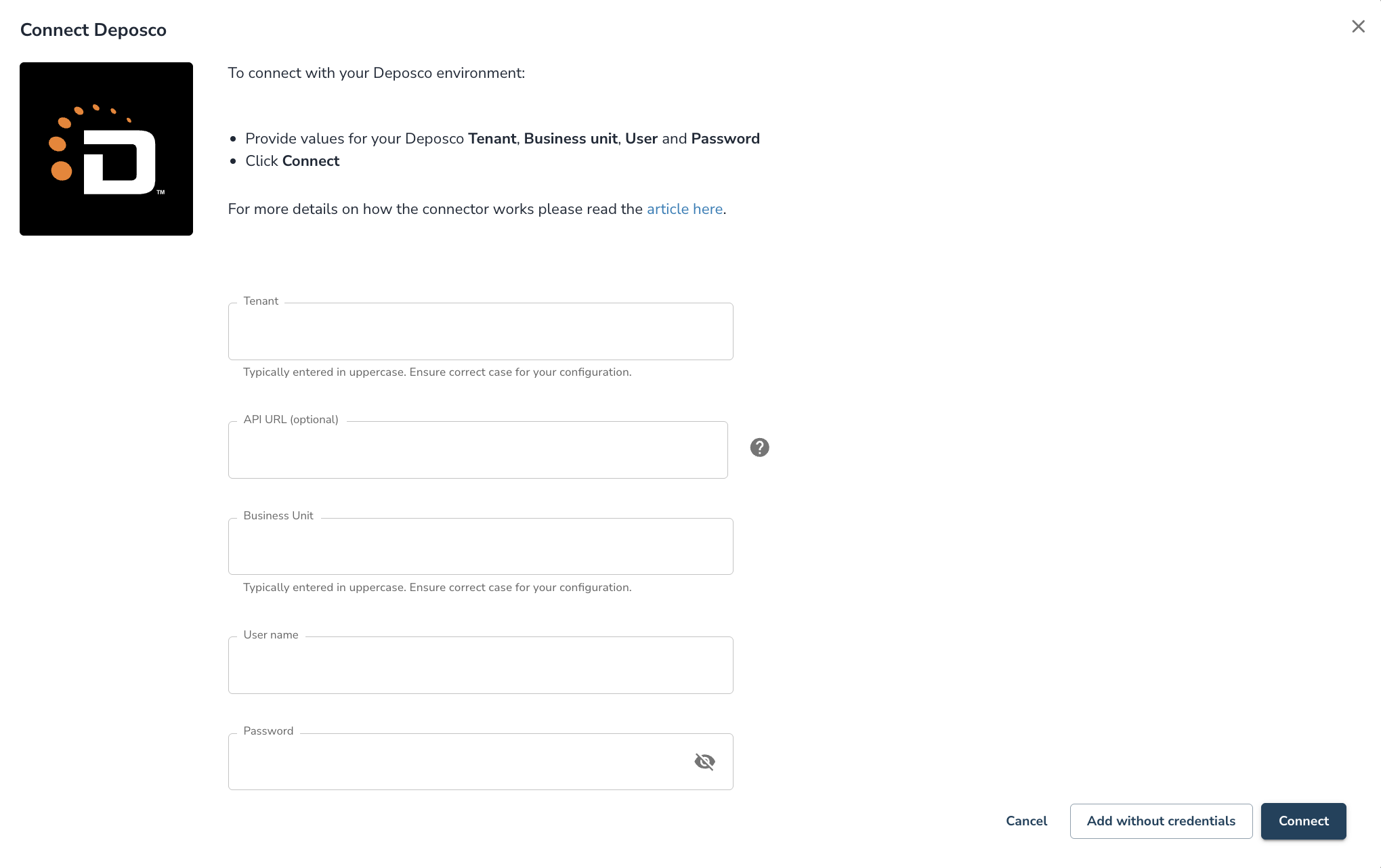Image resolution: width=1381 pixels, height=868 pixels.
Task: Focus the User name input field
Action: (481, 665)
